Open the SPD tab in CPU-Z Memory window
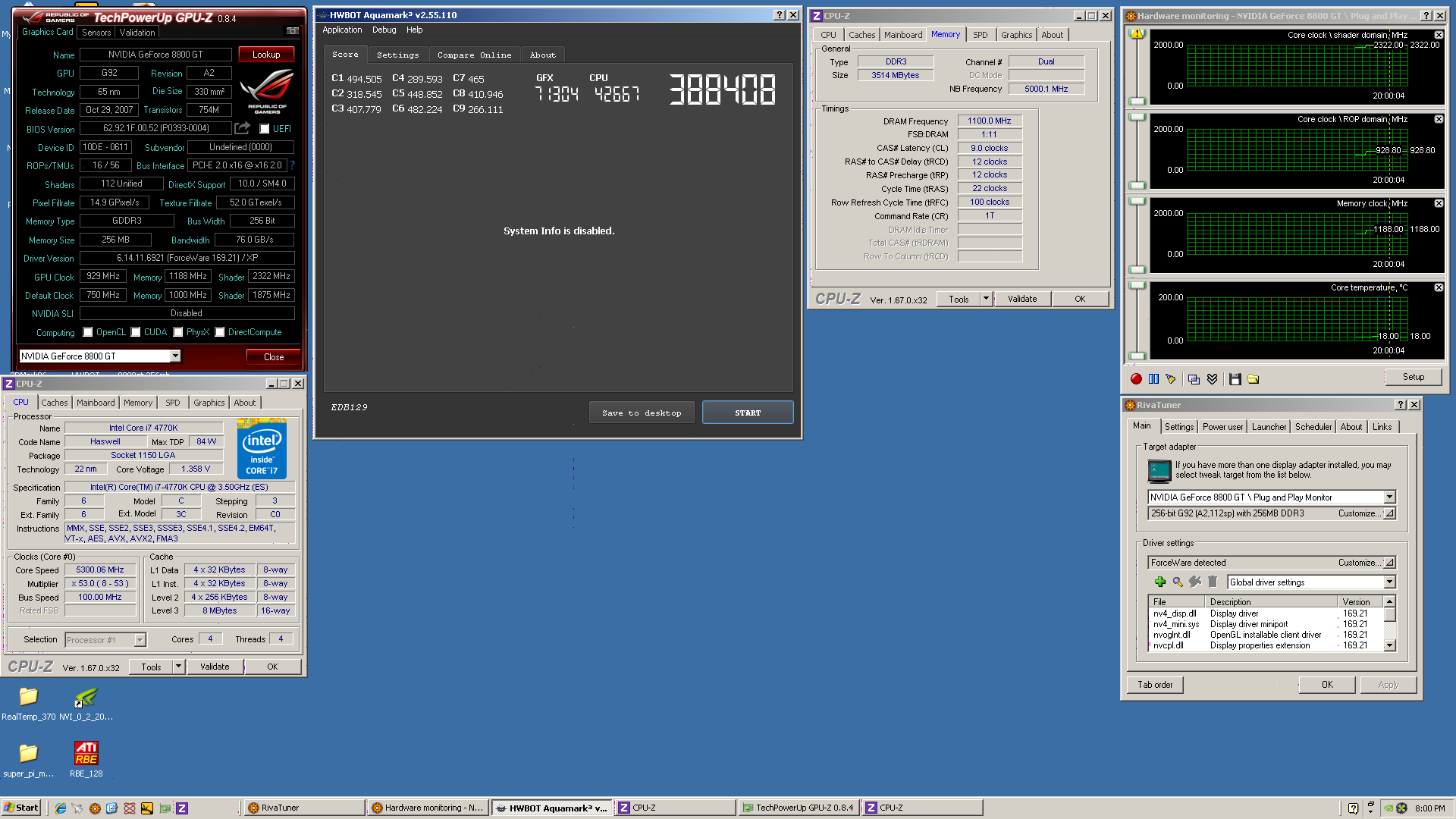Screen dimensions: 1456x819 click(980, 35)
